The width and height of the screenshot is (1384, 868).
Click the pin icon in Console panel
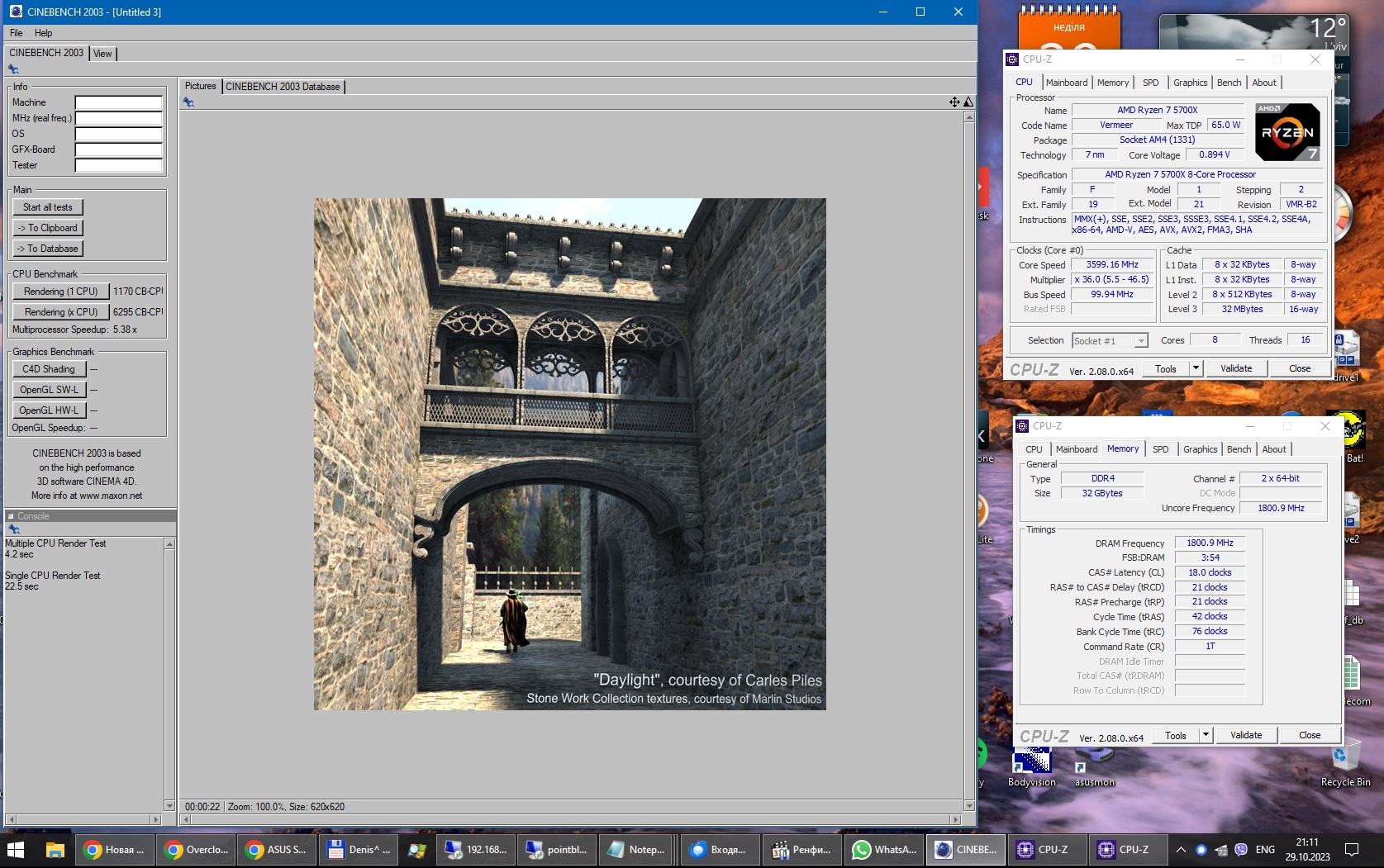pyautogui.click(x=13, y=529)
